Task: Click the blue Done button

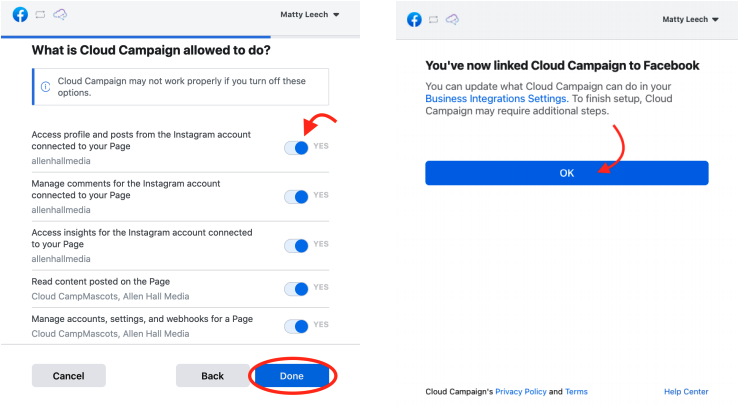Action: (x=292, y=376)
